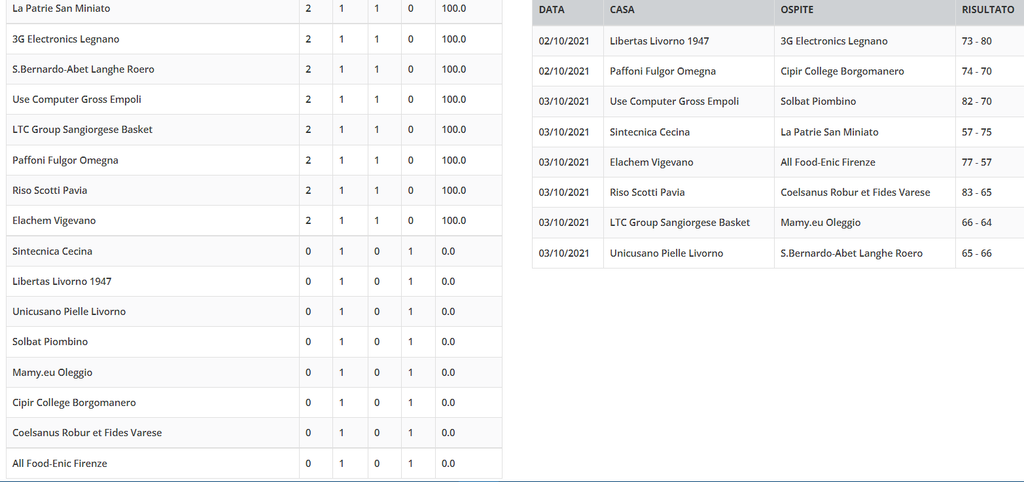This screenshot has height=482, width=1024.
Task: Click guest team 3G Electronics Legnano in results
Action: [834, 41]
